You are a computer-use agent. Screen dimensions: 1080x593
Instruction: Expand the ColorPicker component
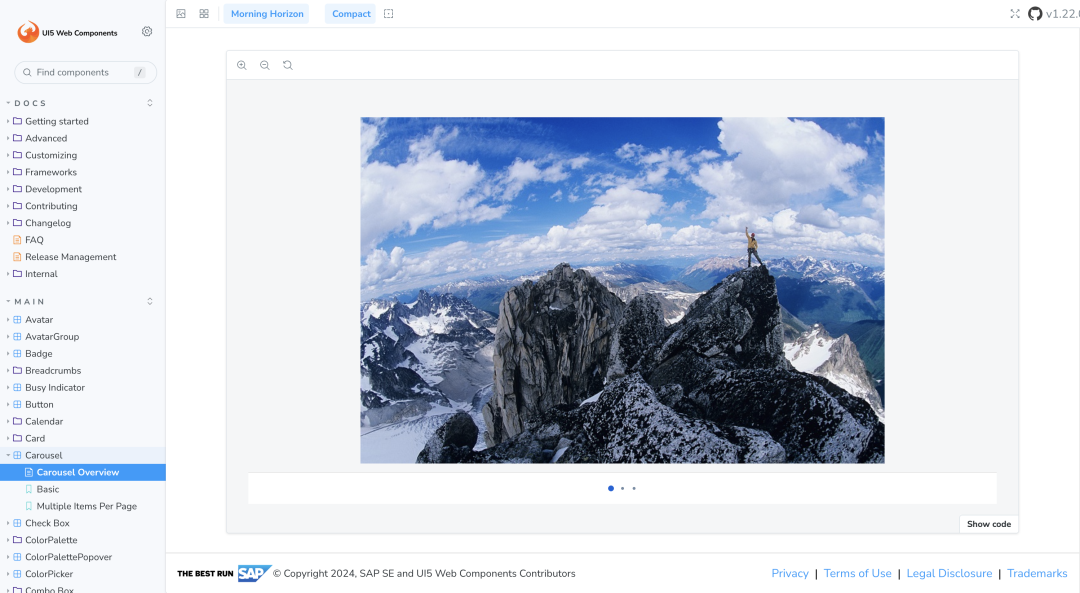click(49, 574)
